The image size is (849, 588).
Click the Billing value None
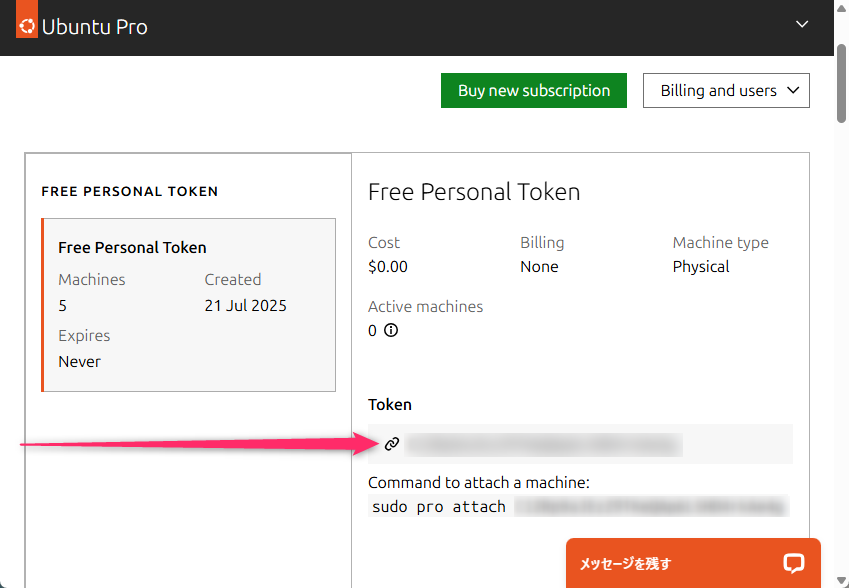(x=539, y=266)
